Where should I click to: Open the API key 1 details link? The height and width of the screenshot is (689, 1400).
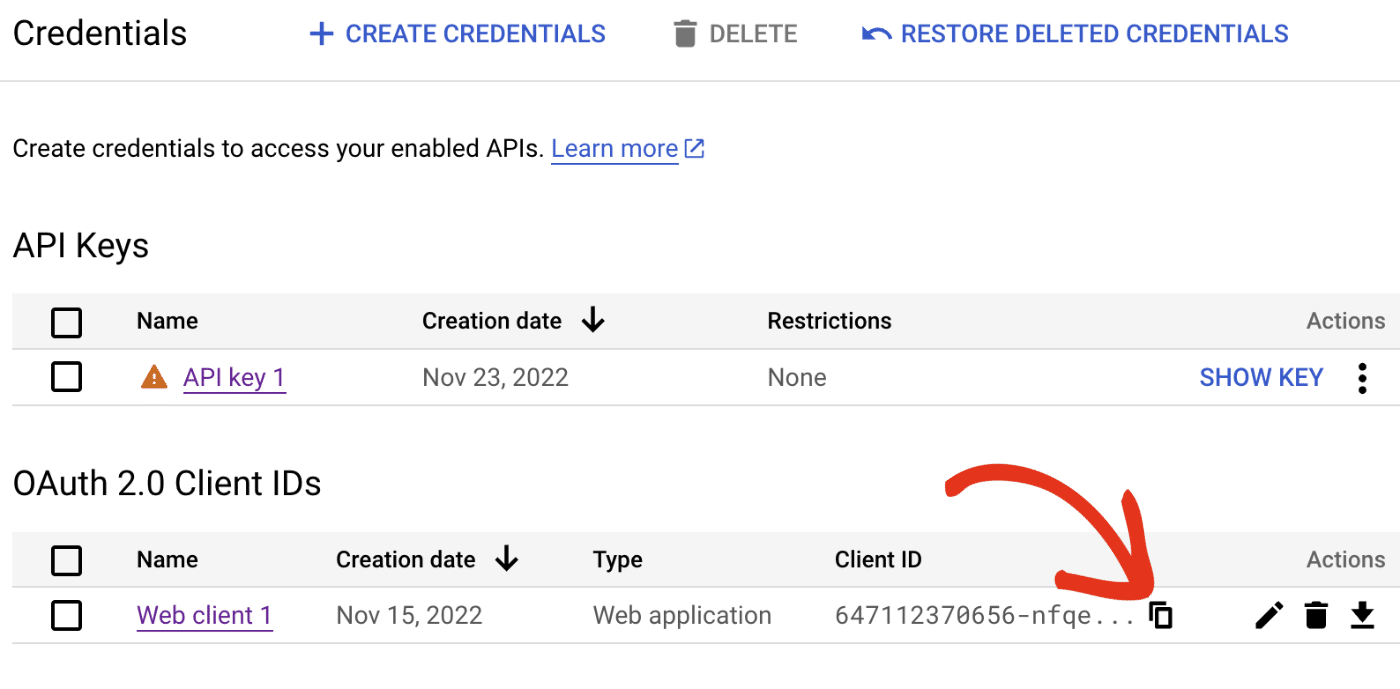234,377
